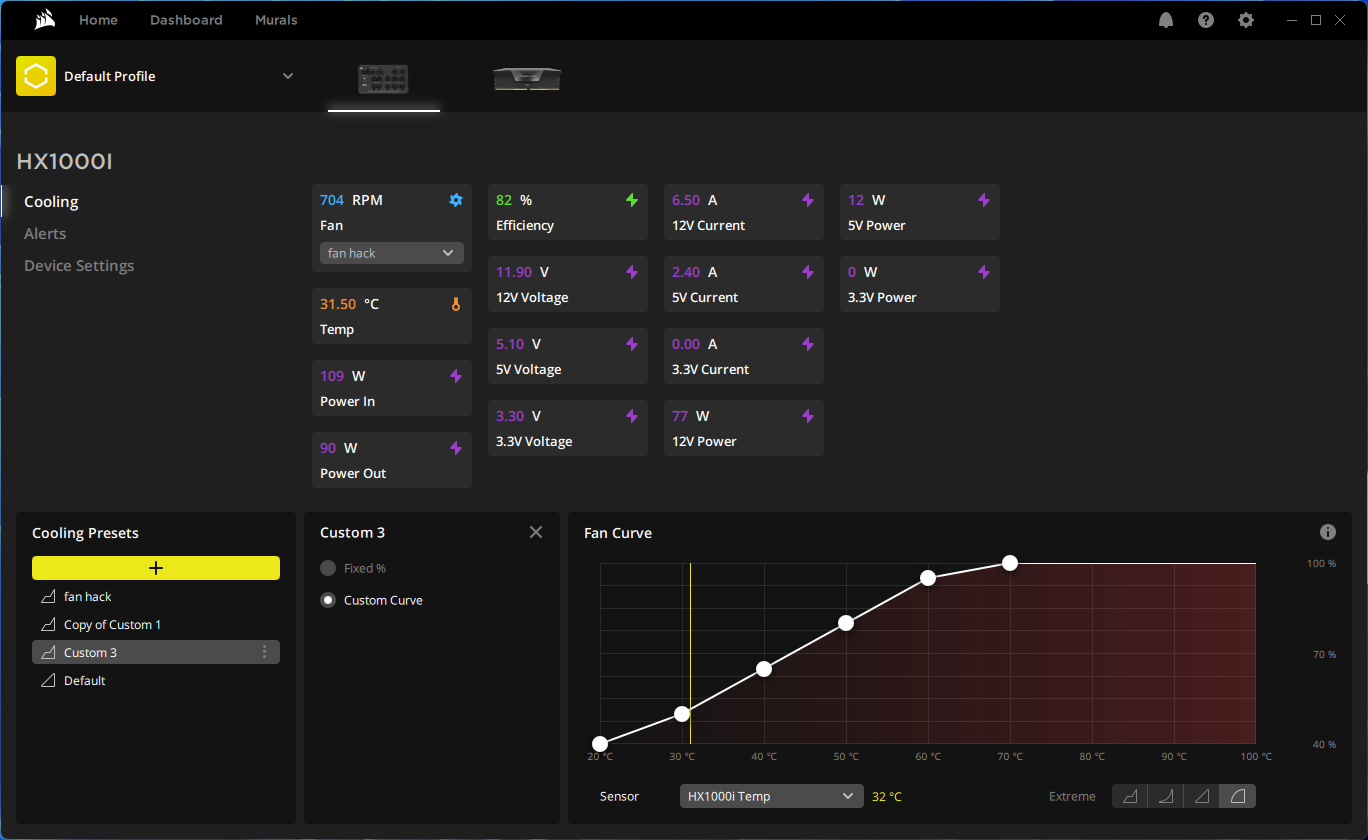Image resolution: width=1368 pixels, height=840 pixels.
Task: Click the 12V Voltage lightning icon
Action: (x=632, y=272)
